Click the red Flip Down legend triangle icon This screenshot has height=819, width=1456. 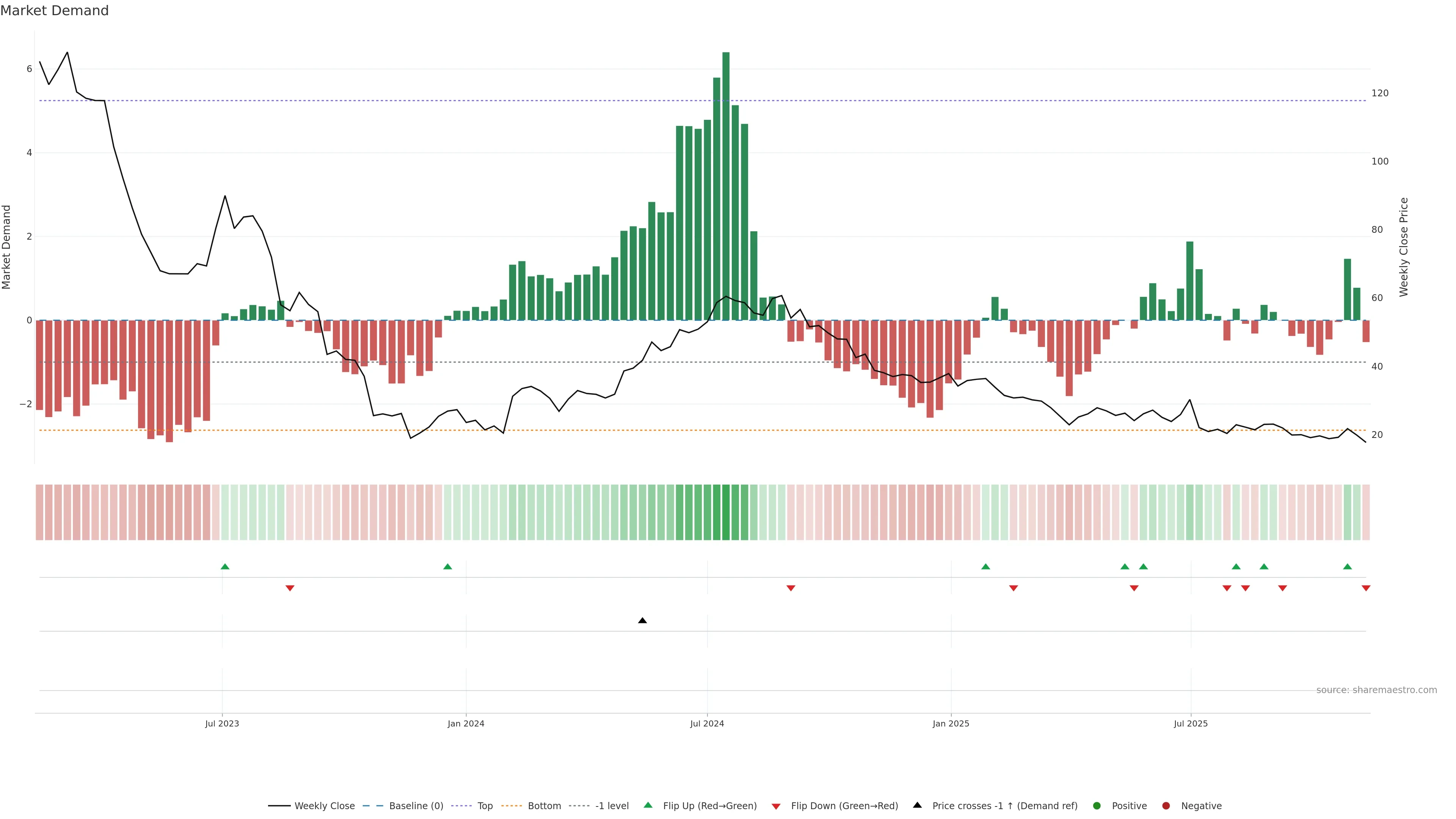(776, 806)
